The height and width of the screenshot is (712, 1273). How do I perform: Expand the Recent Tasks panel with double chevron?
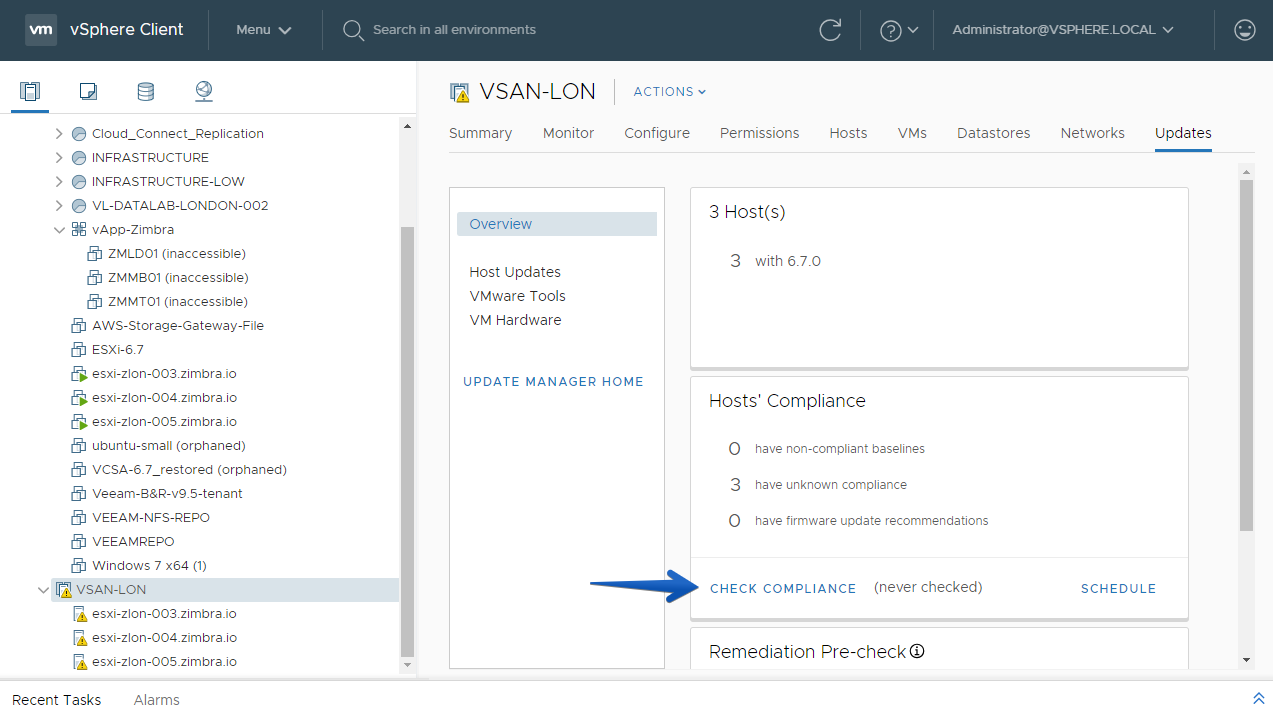pyautogui.click(x=1258, y=698)
